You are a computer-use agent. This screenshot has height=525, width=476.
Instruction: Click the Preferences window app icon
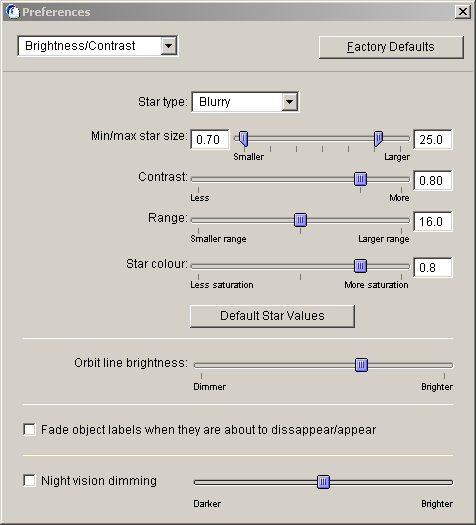click(13, 12)
